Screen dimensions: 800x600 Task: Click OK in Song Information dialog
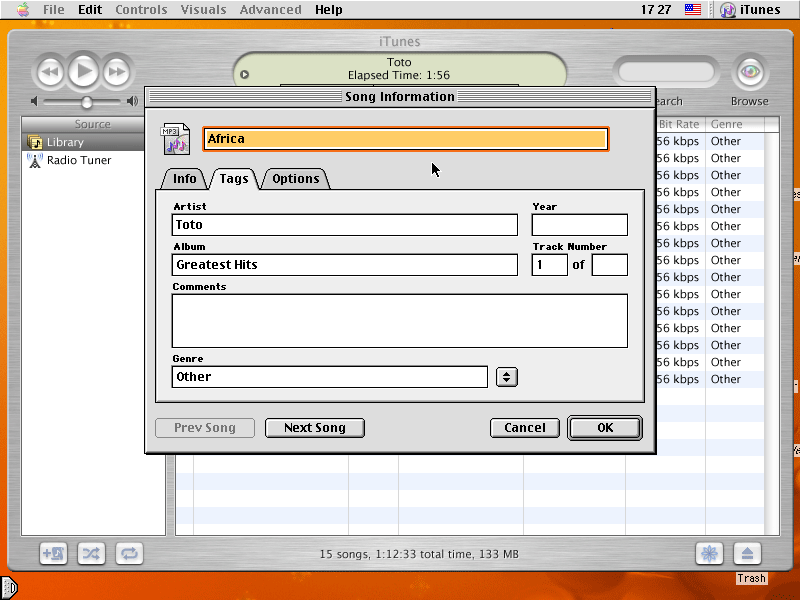point(605,428)
